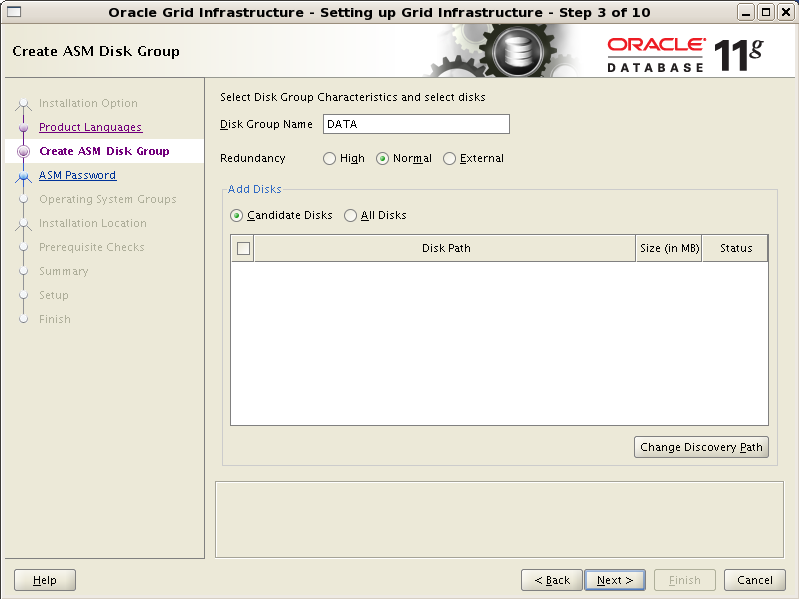The width and height of the screenshot is (799, 599).
Task: Jump to ASM Password step
Action: (77, 175)
